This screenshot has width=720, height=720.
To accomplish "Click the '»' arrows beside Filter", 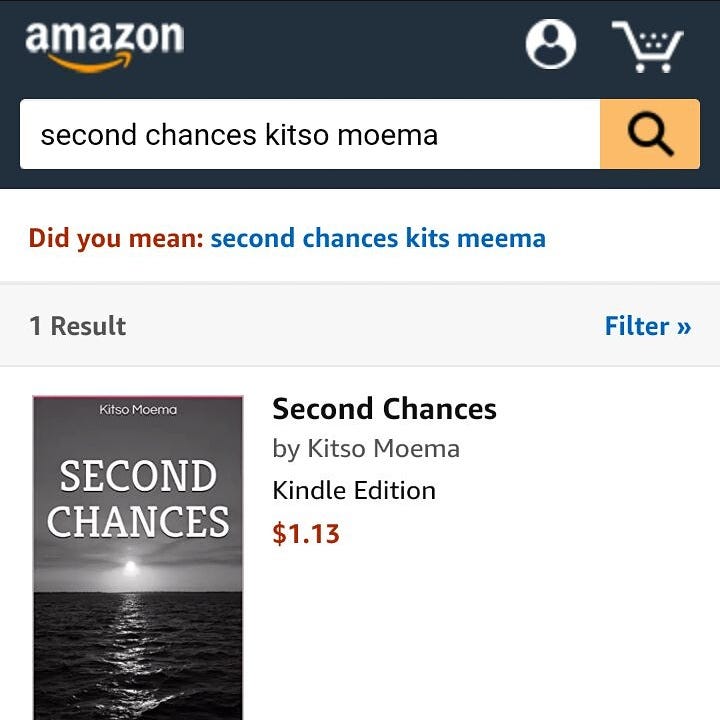I will point(683,327).
